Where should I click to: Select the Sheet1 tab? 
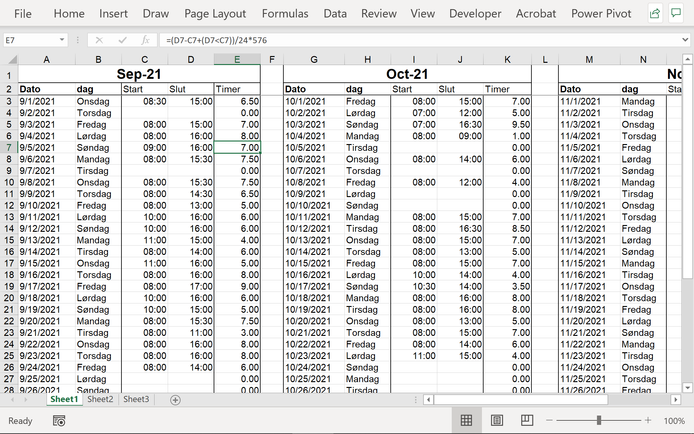64,399
